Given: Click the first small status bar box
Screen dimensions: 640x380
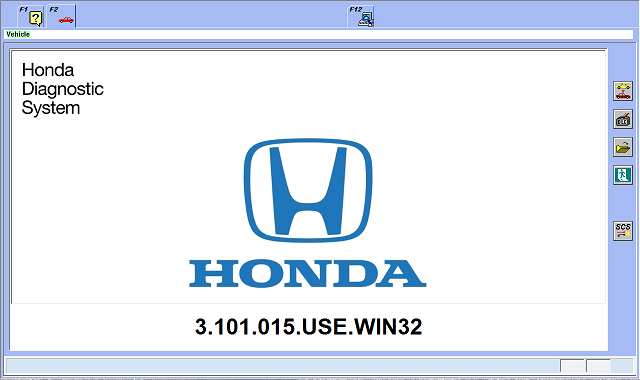Looking at the screenshot, I should pyautogui.click(x=572, y=366).
